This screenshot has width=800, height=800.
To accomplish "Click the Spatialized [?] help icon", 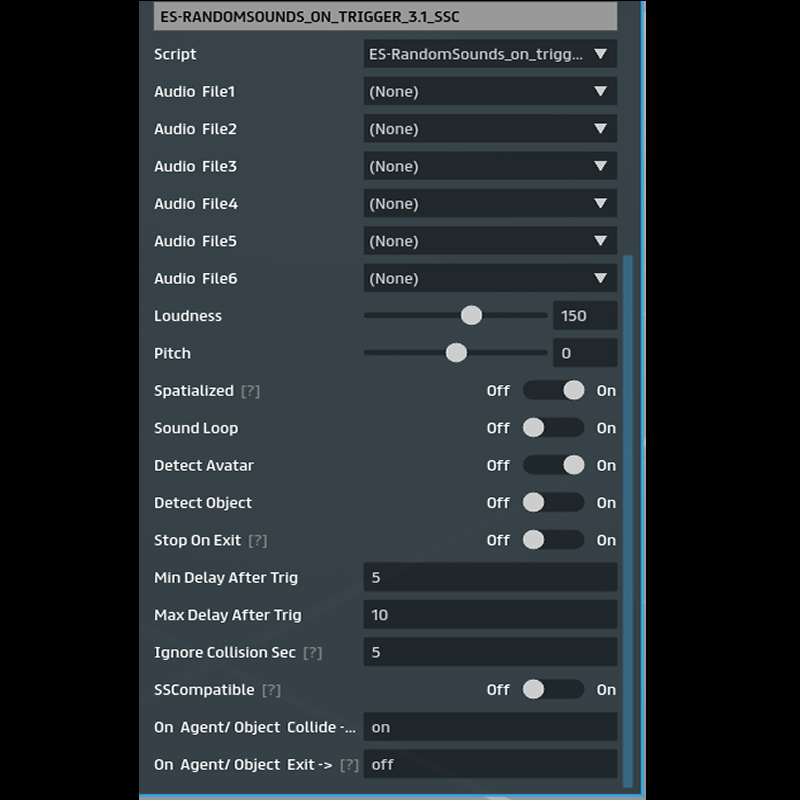I will point(250,391).
